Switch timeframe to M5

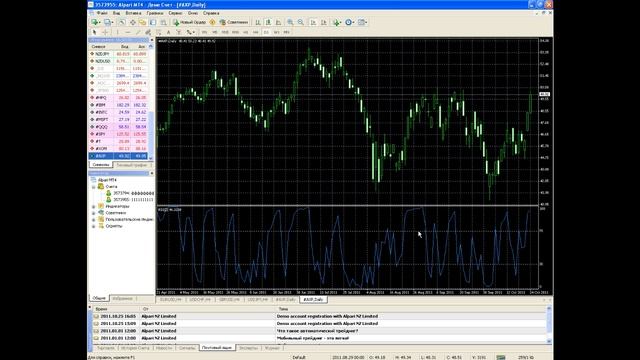[x=214, y=32]
